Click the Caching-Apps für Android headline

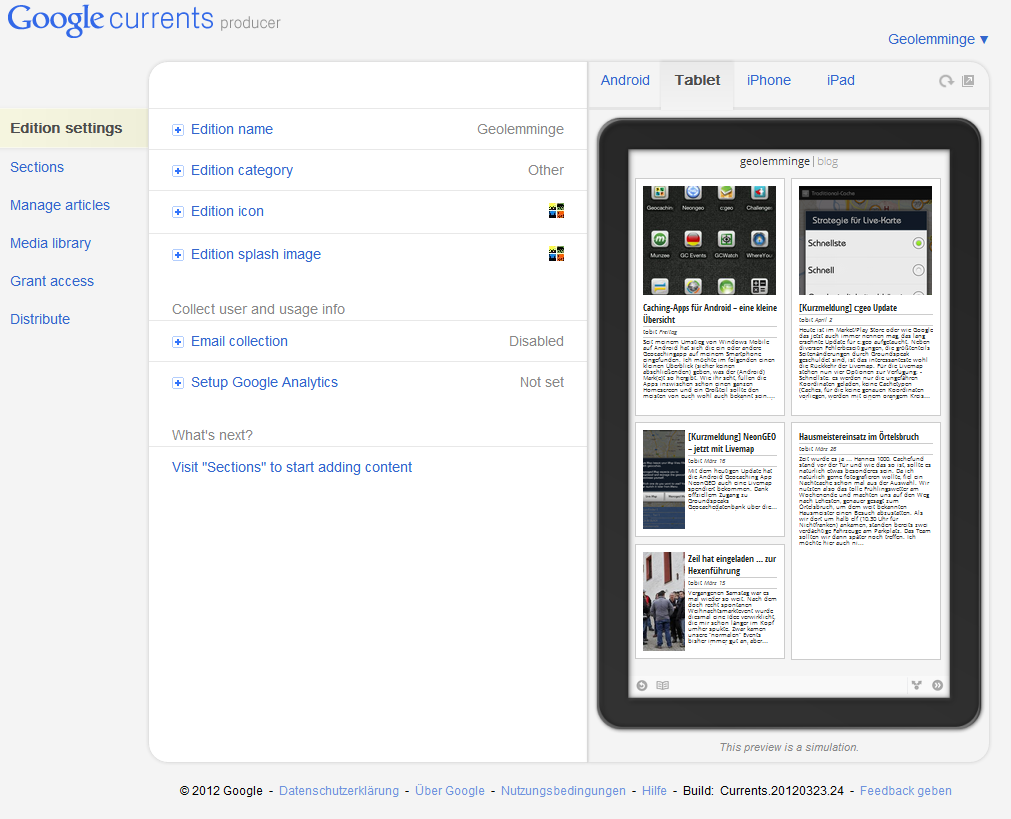[710, 313]
